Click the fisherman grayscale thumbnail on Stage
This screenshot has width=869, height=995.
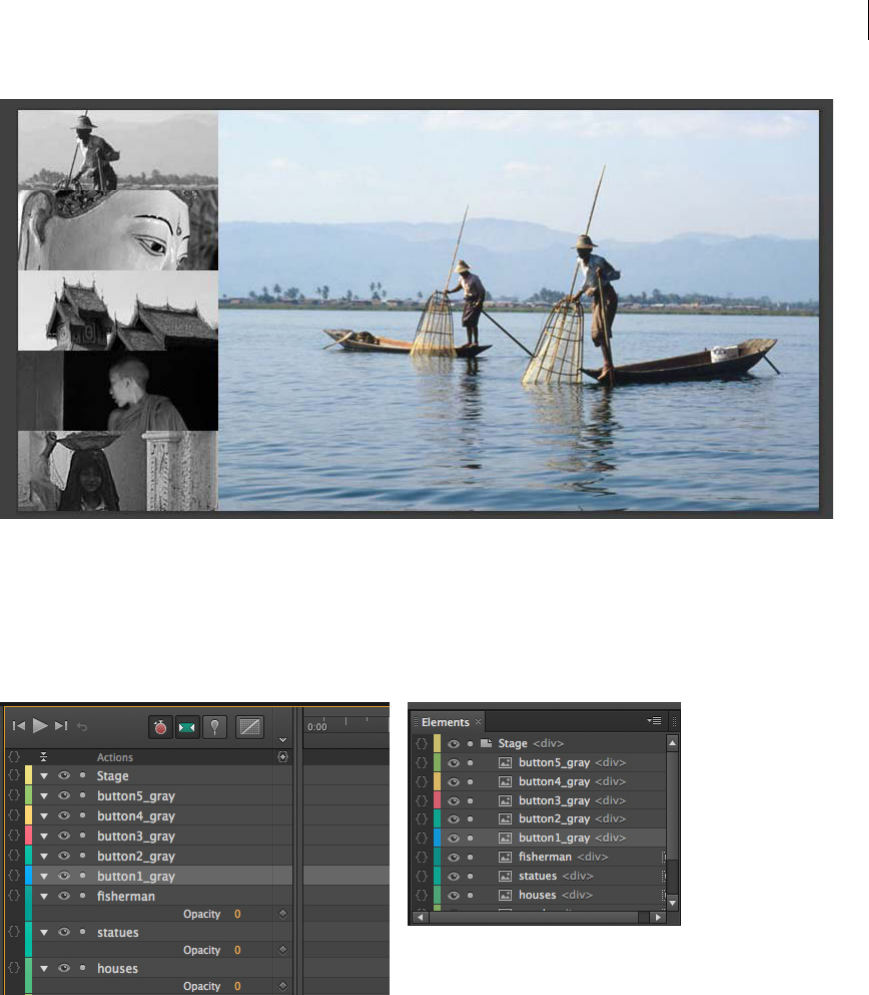point(118,150)
